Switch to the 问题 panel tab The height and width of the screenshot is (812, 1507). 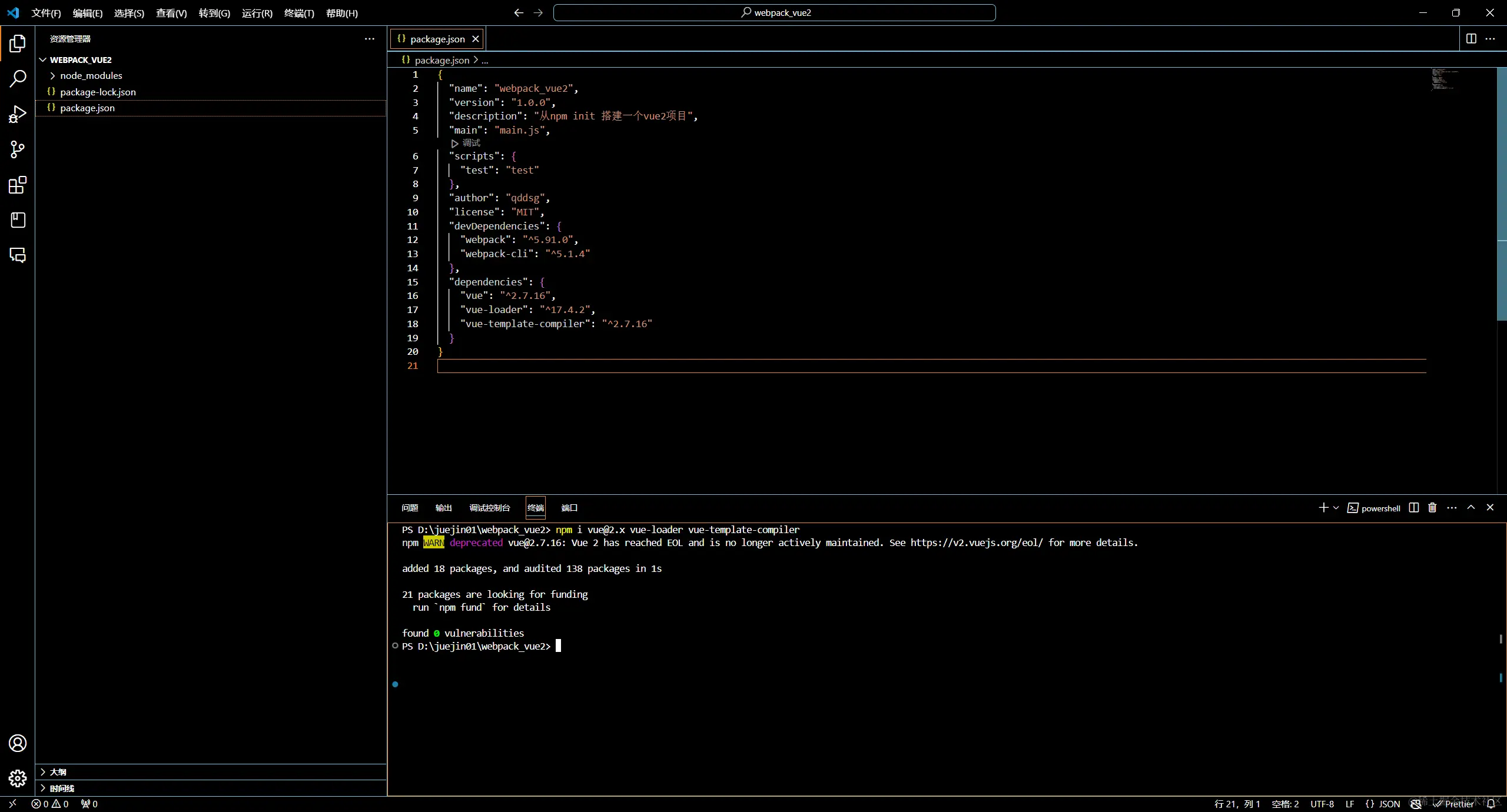click(x=409, y=508)
